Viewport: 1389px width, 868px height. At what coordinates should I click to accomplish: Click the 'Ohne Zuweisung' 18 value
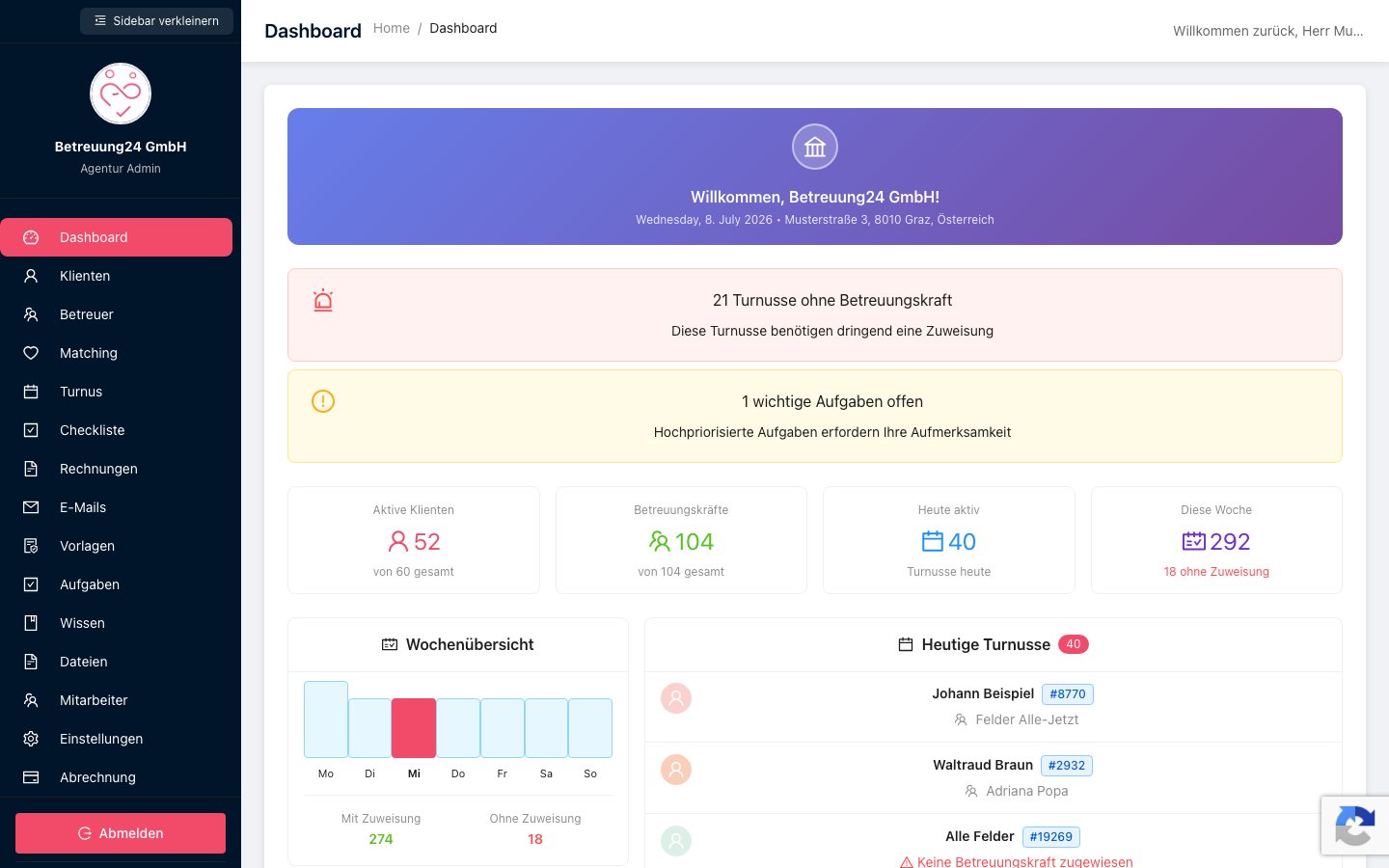click(x=535, y=839)
